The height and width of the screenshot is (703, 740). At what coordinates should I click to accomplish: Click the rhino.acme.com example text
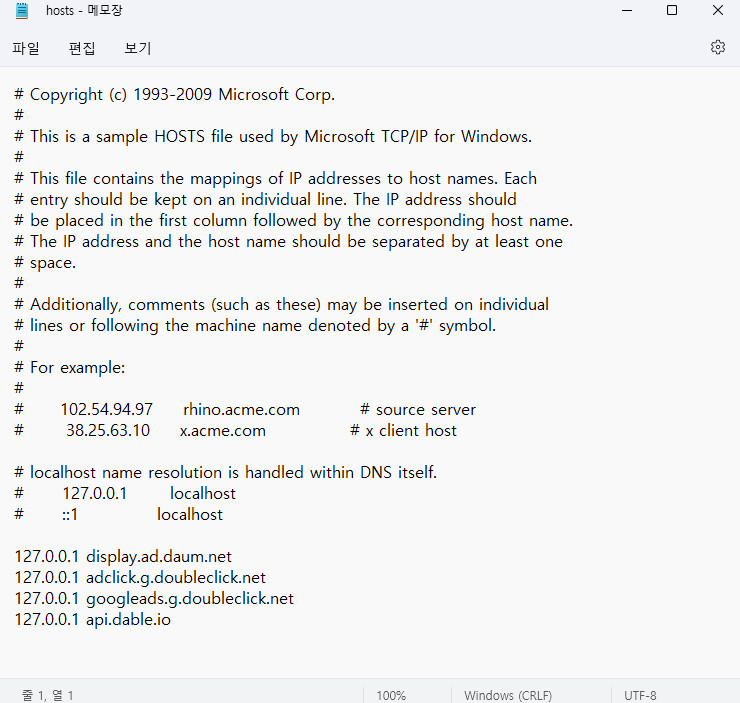pyautogui.click(x=241, y=409)
